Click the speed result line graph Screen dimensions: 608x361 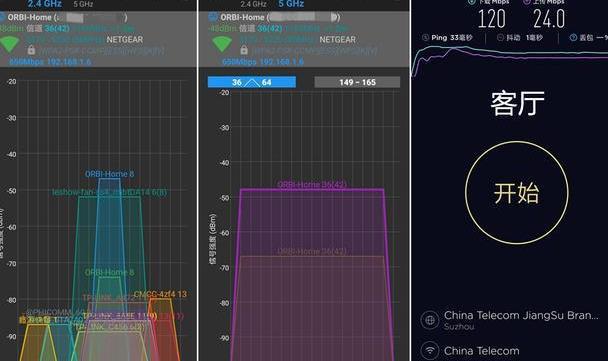coord(510,60)
